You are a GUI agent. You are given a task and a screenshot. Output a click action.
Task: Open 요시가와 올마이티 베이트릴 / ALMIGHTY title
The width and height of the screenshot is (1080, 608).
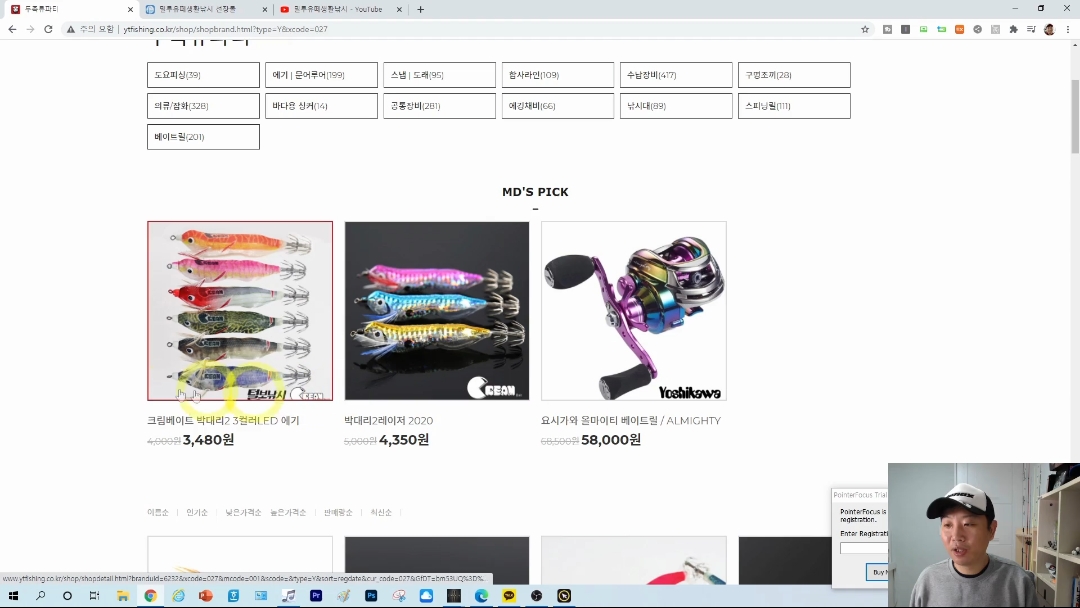tap(631, 421)
